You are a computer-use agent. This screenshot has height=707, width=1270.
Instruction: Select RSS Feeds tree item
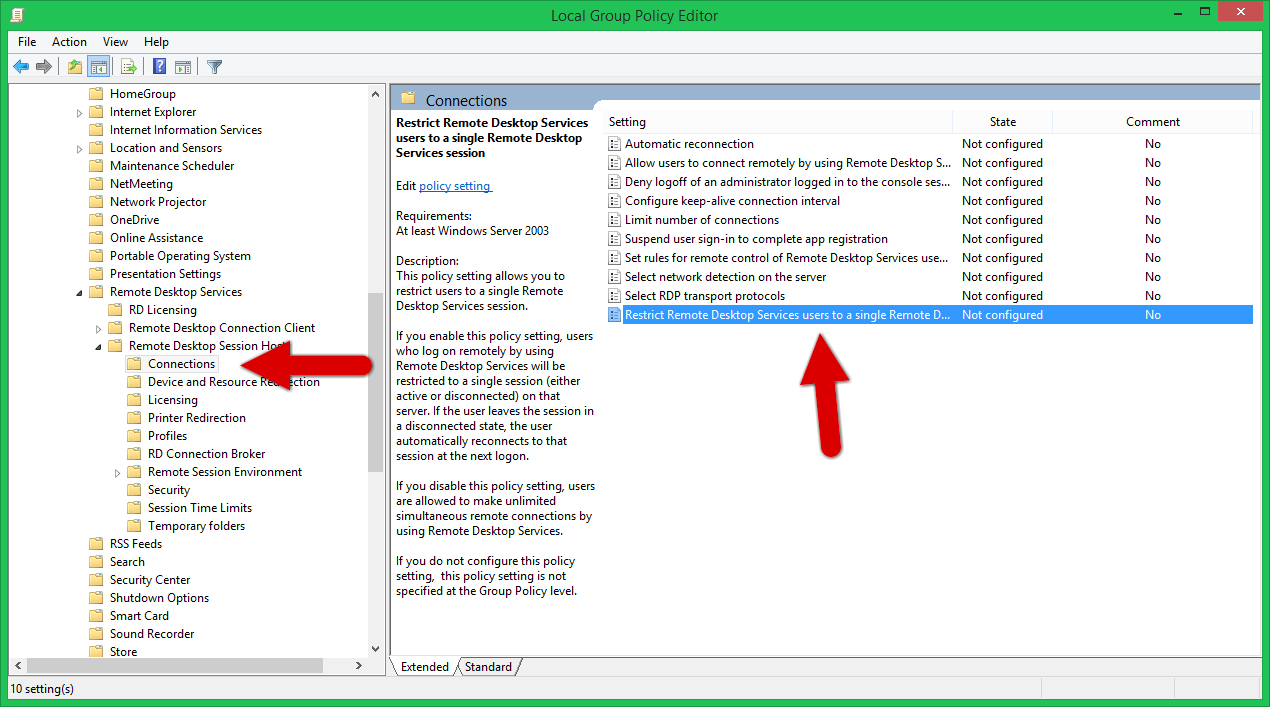click(135, 544)
